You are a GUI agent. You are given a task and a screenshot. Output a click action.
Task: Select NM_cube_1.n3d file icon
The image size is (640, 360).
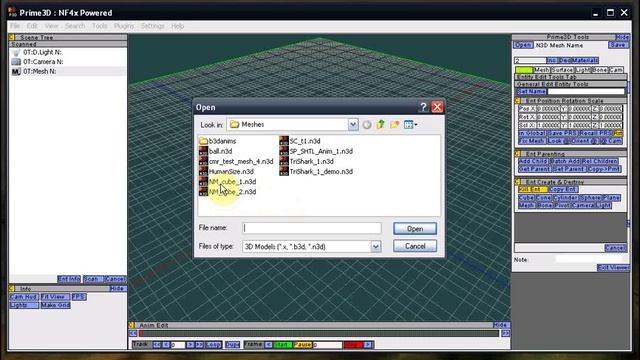pyautogui.click(x=203, y=182)
